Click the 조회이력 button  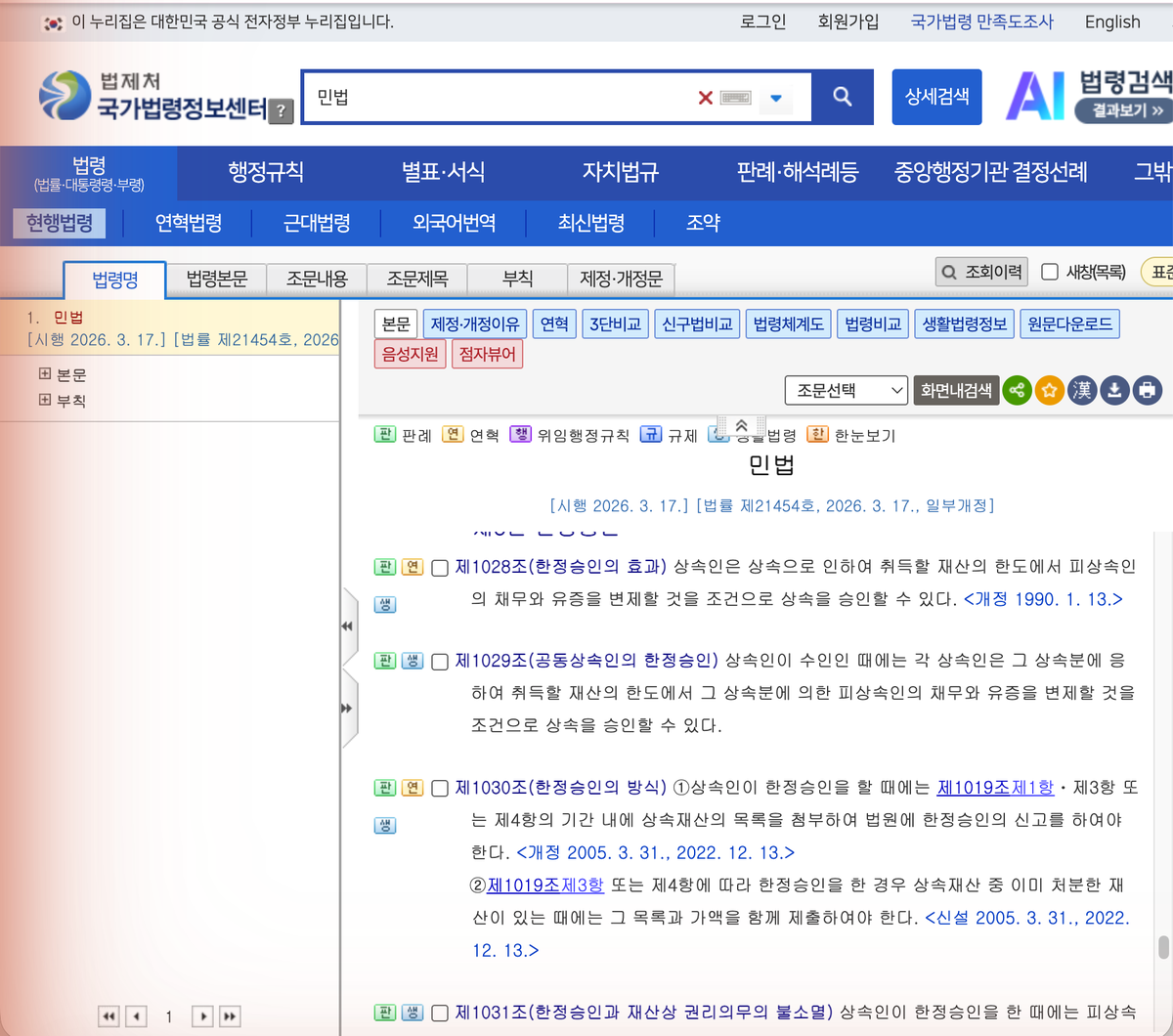pos(981,272)
